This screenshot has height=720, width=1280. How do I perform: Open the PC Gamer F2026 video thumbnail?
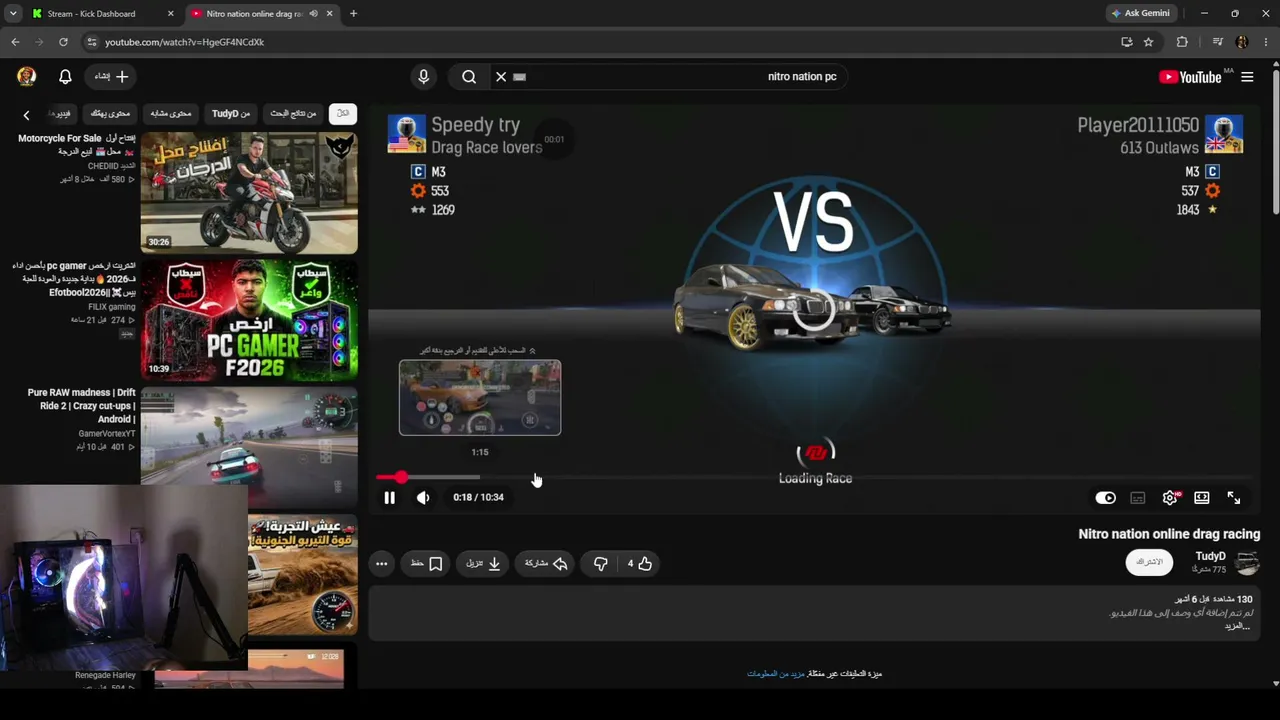tap(249, 320)
